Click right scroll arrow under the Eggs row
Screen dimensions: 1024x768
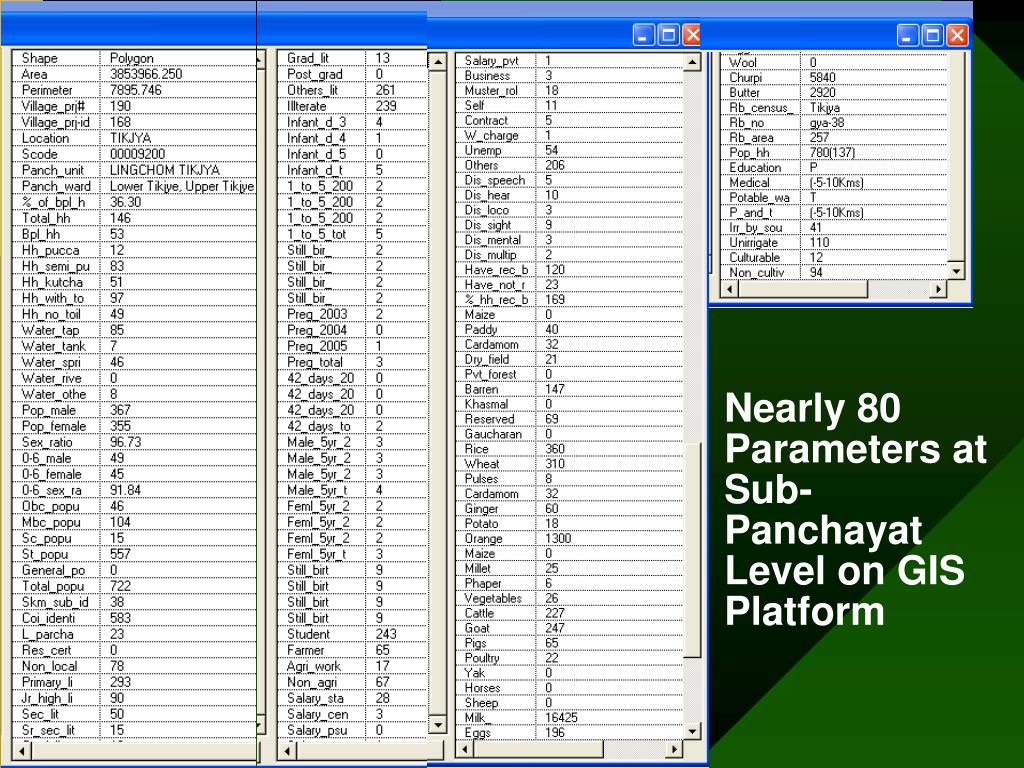point(674,749)
